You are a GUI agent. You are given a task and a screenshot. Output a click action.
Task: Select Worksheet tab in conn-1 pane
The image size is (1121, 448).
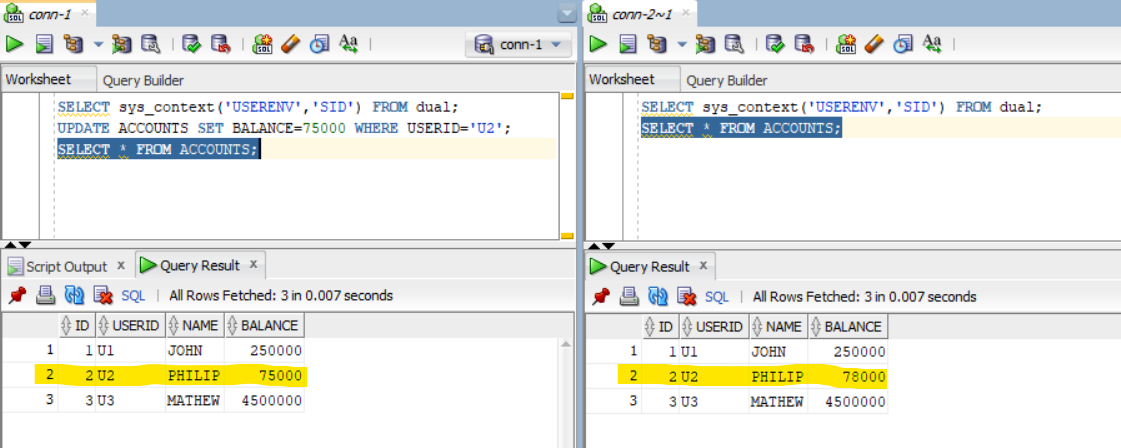point(49,79)
